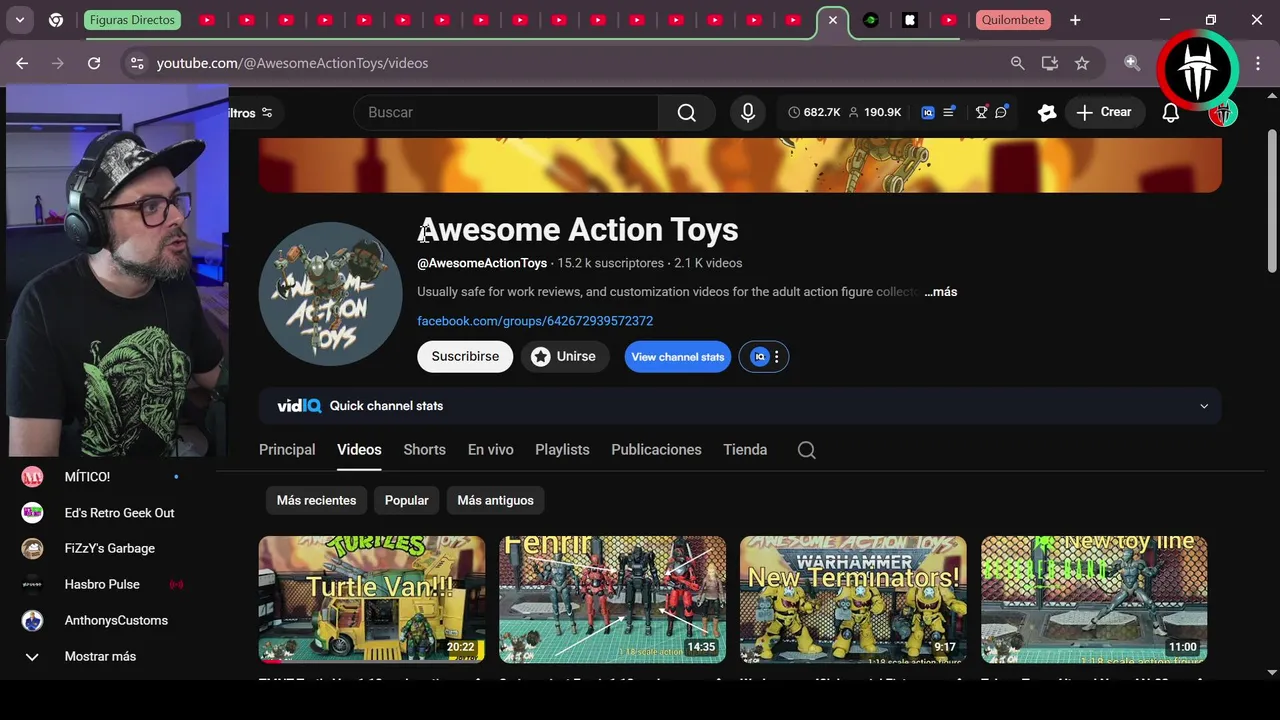The height and width of the screenshot is (720, 1280).
Task: Open the channel's Facebook group link
Action: click(x=535, y=321)
